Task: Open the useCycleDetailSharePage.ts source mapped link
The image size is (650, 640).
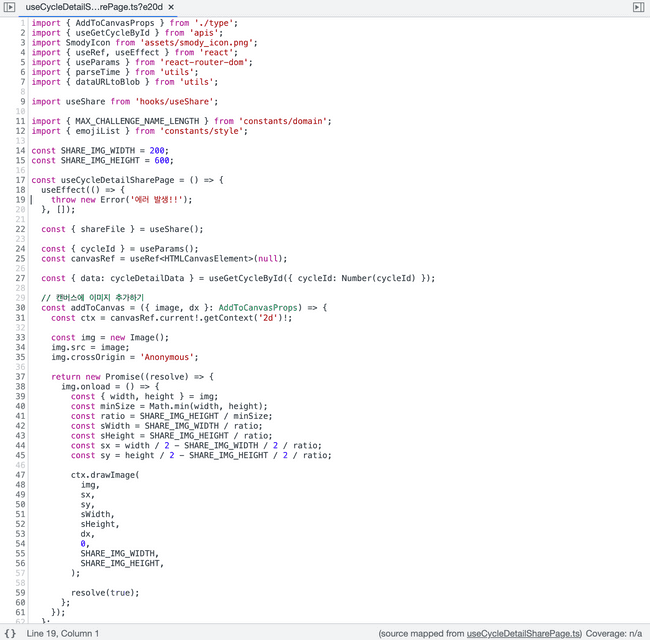Action: click(524, 633)
